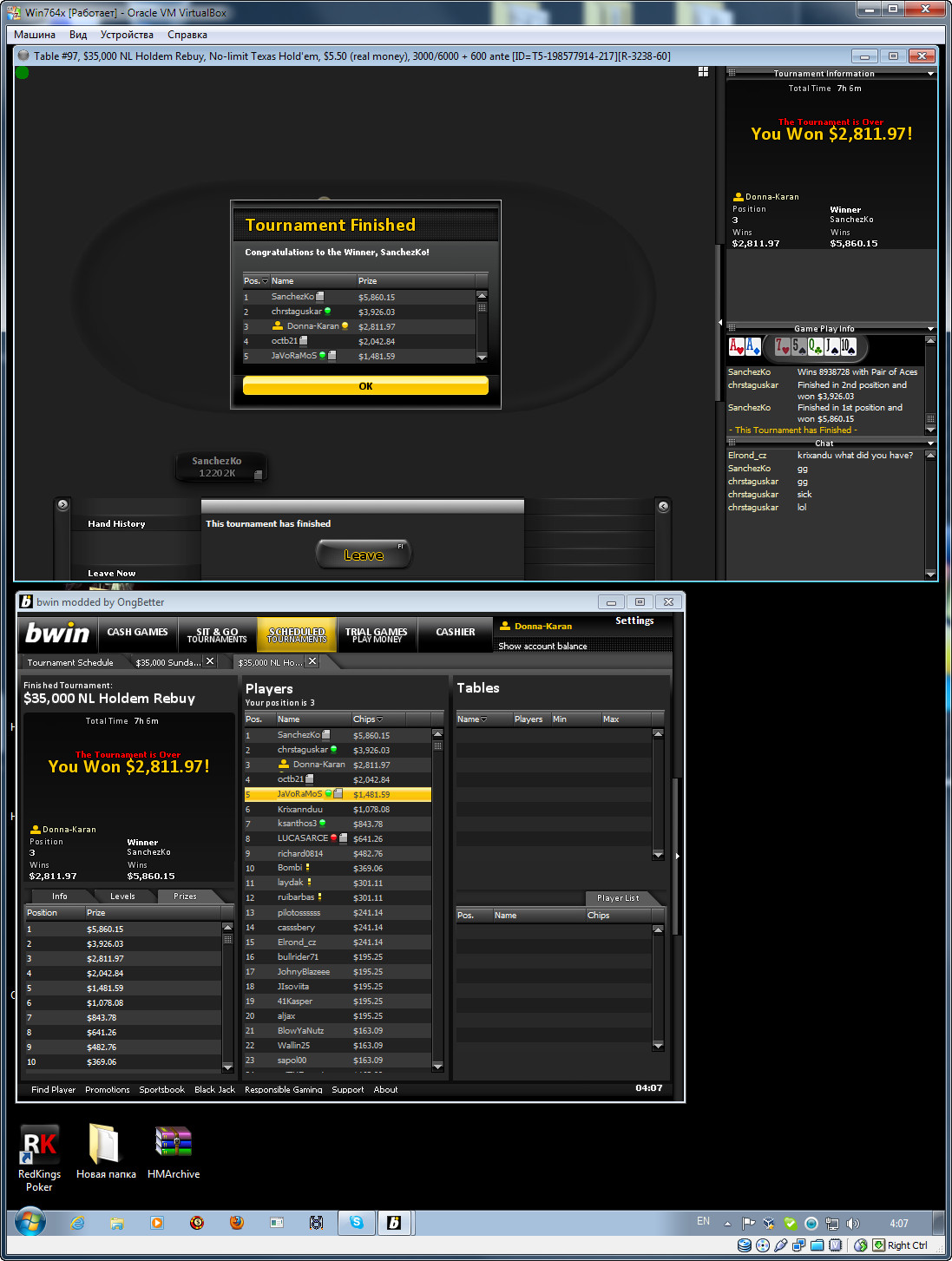This screenshot has height=1261, width=952.
Task: Select Tournament Schedule tab
Action: [70, 662]
